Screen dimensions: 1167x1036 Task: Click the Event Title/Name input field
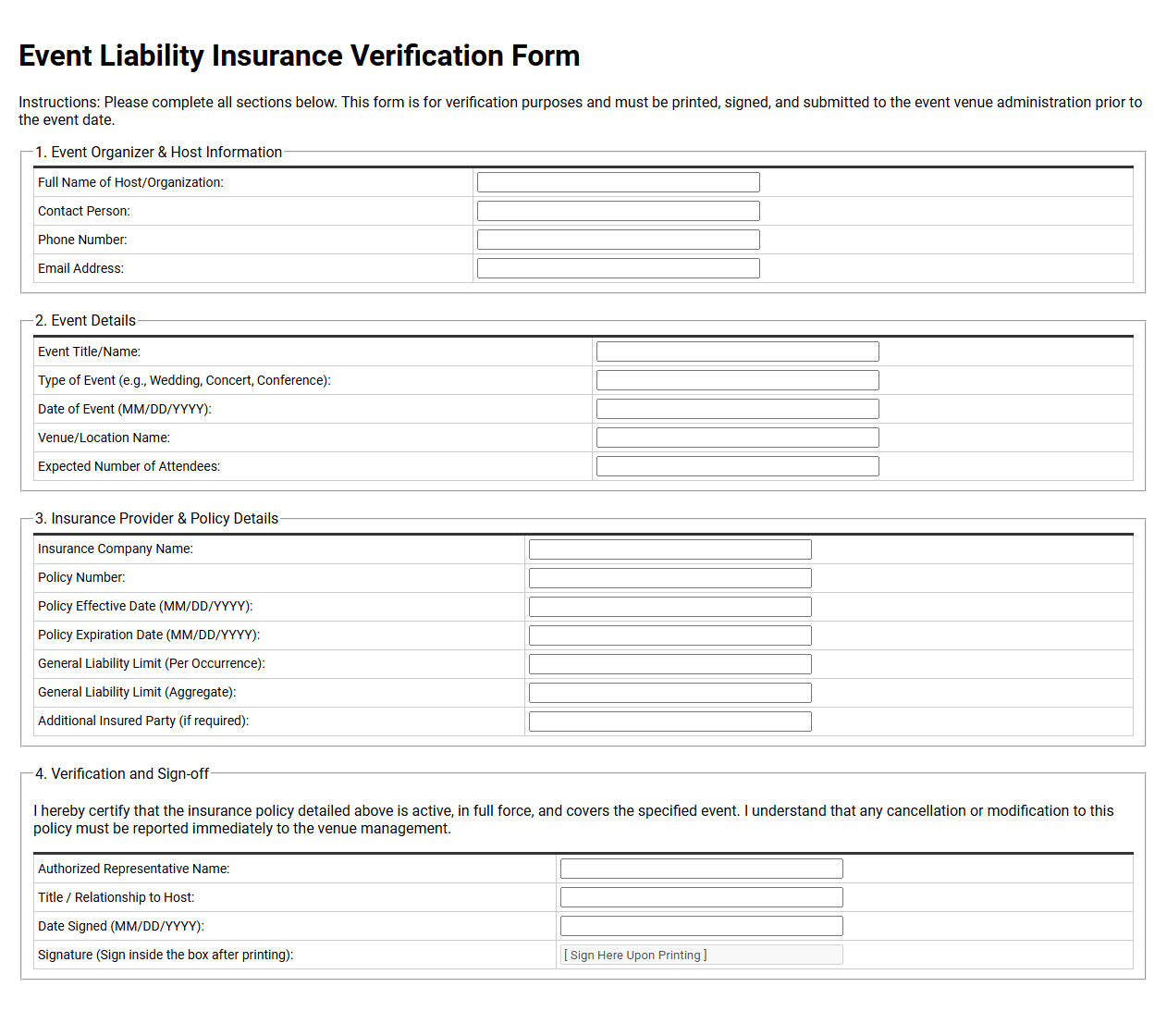coord(738,351)
